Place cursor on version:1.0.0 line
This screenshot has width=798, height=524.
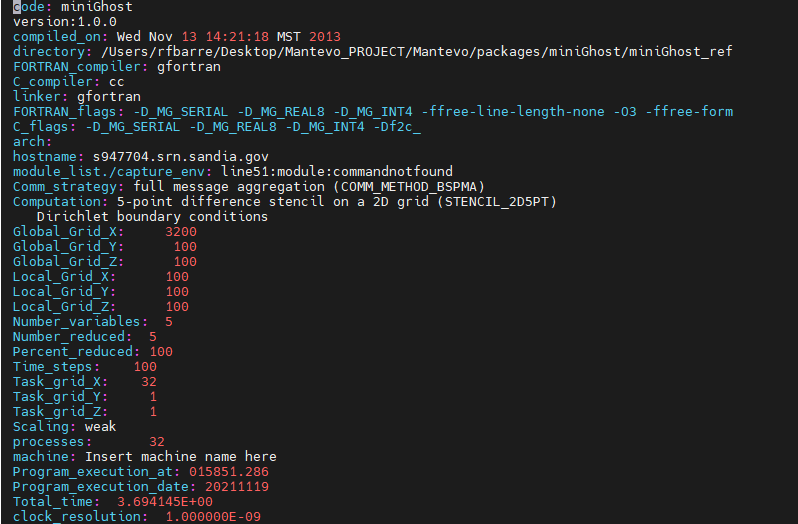[x=65, y=22]
